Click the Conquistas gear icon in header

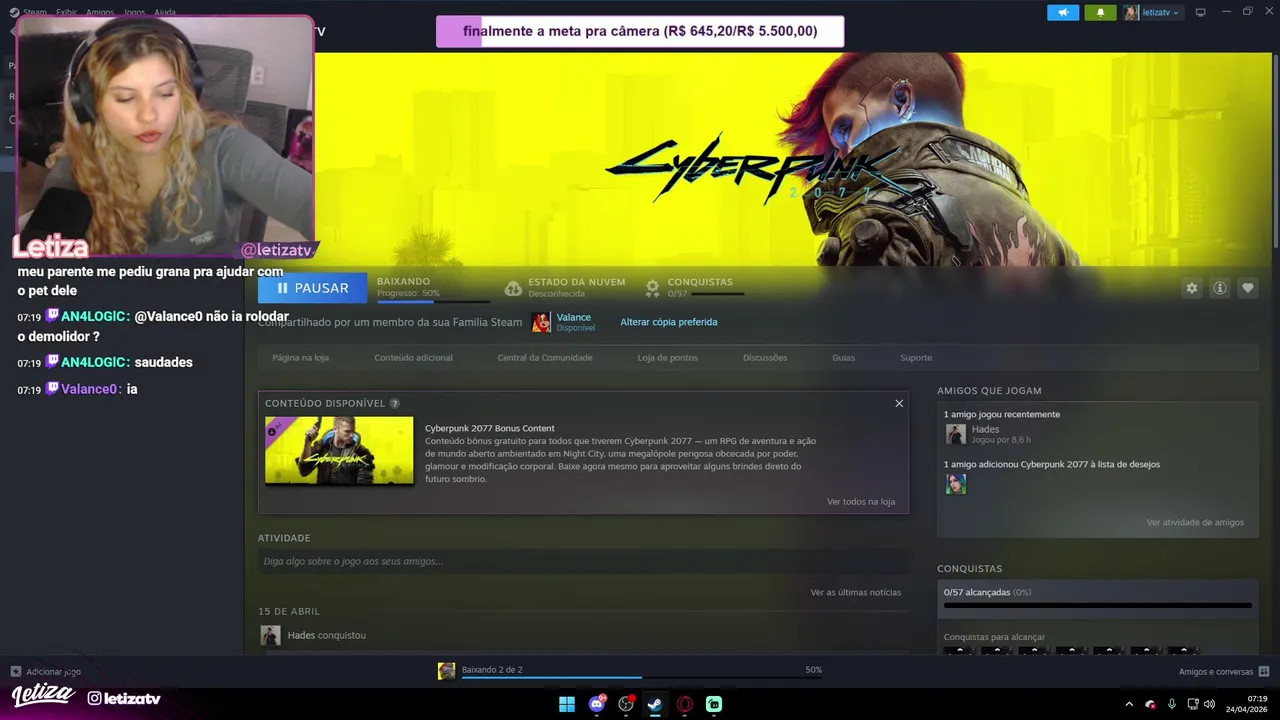point(652,288)
